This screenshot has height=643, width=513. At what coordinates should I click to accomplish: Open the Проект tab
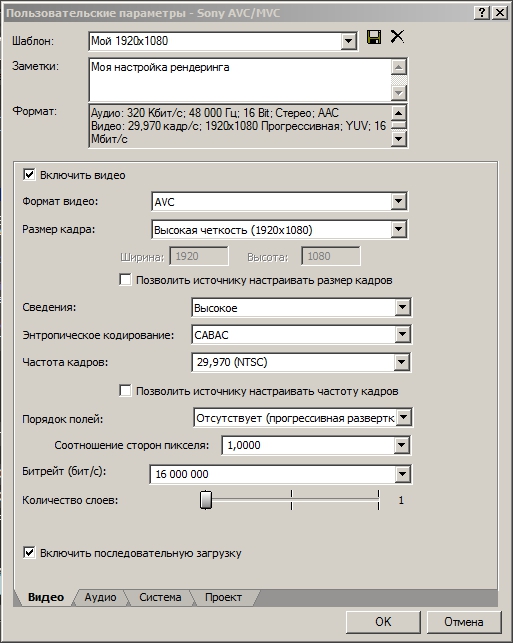tap(223, 597)
